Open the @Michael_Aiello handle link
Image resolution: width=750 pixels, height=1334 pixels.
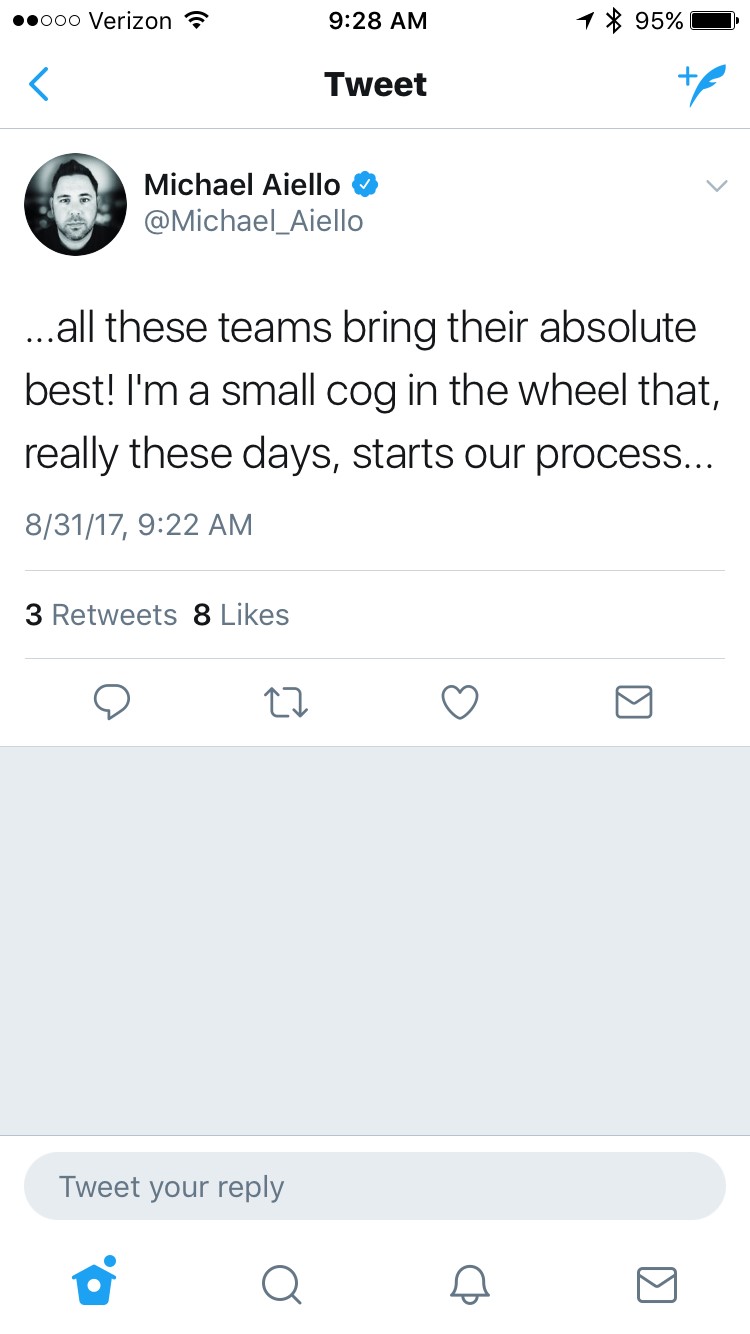[x=254, y=221]
